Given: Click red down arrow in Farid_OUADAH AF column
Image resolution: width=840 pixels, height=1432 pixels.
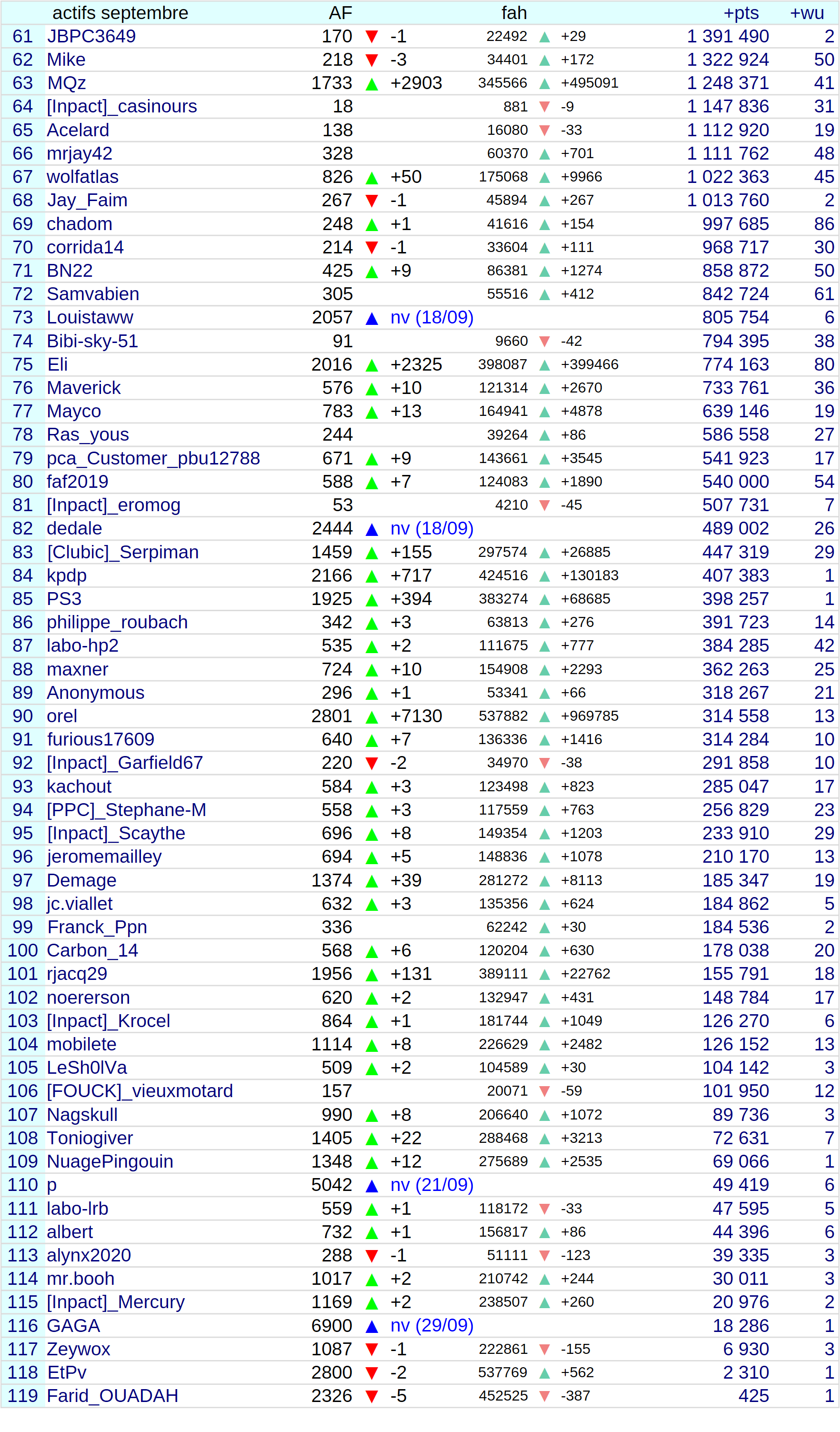Looking at the screenshot, I should 372,1396.
